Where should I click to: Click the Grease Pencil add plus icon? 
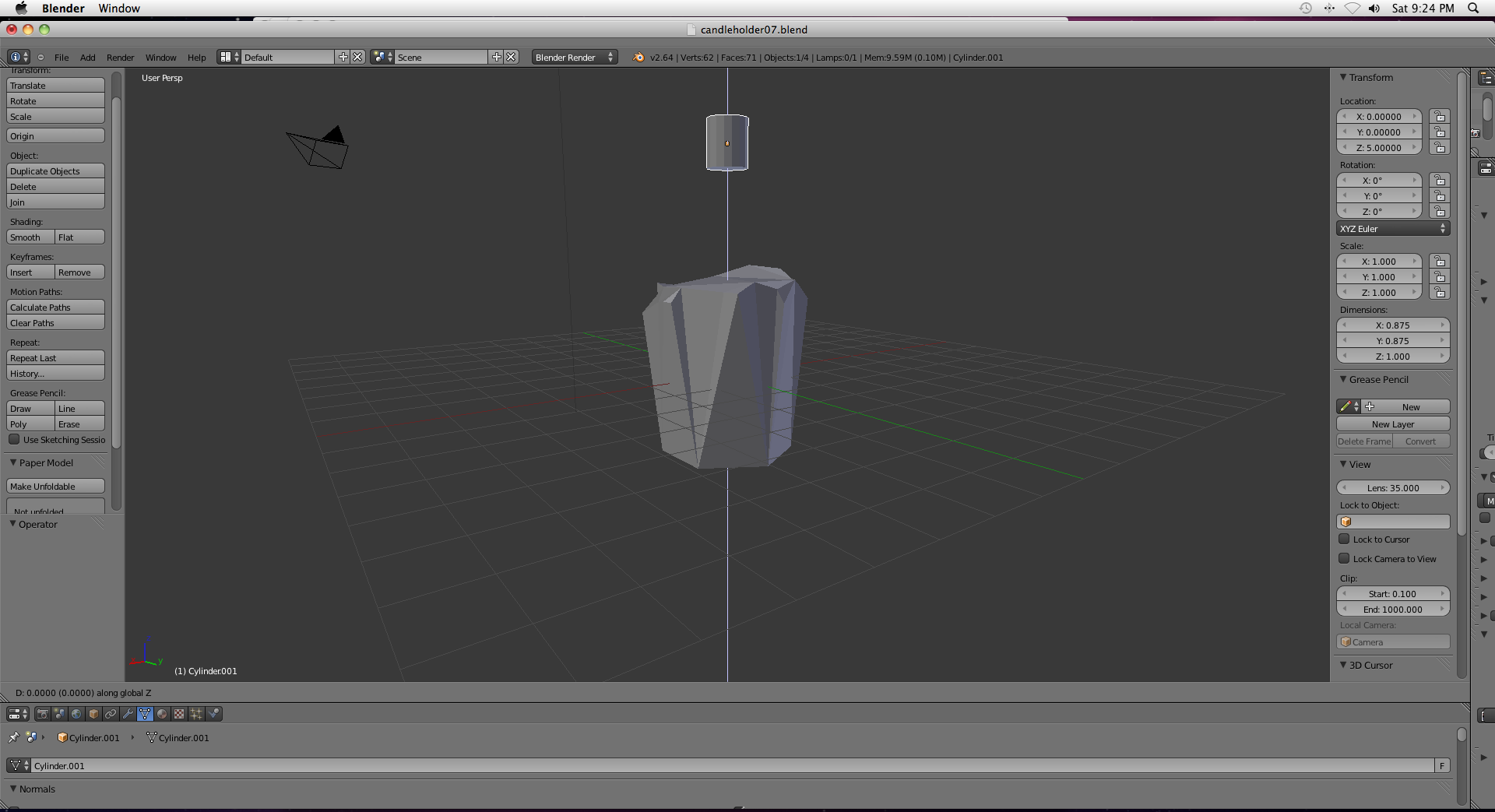[x=1370, y=406]
